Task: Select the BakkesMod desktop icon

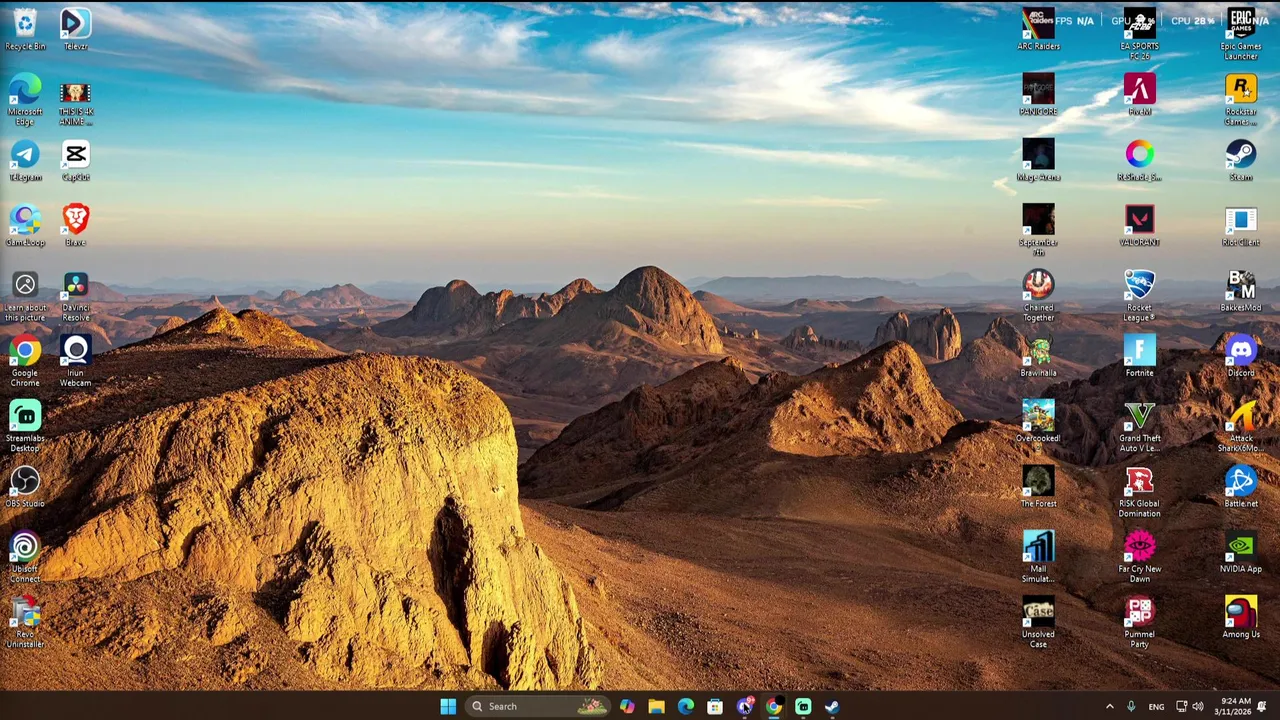Action: click(1241, 291)
